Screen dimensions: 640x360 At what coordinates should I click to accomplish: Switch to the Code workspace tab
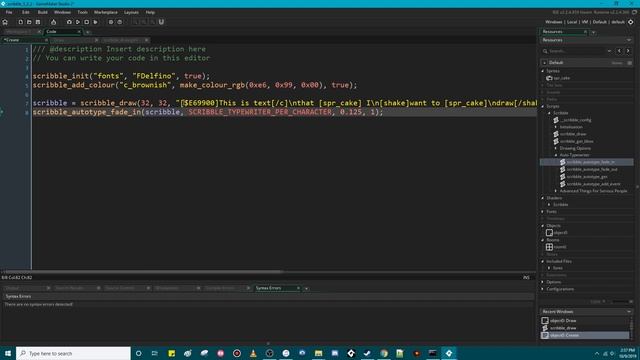tap(61, 31)
